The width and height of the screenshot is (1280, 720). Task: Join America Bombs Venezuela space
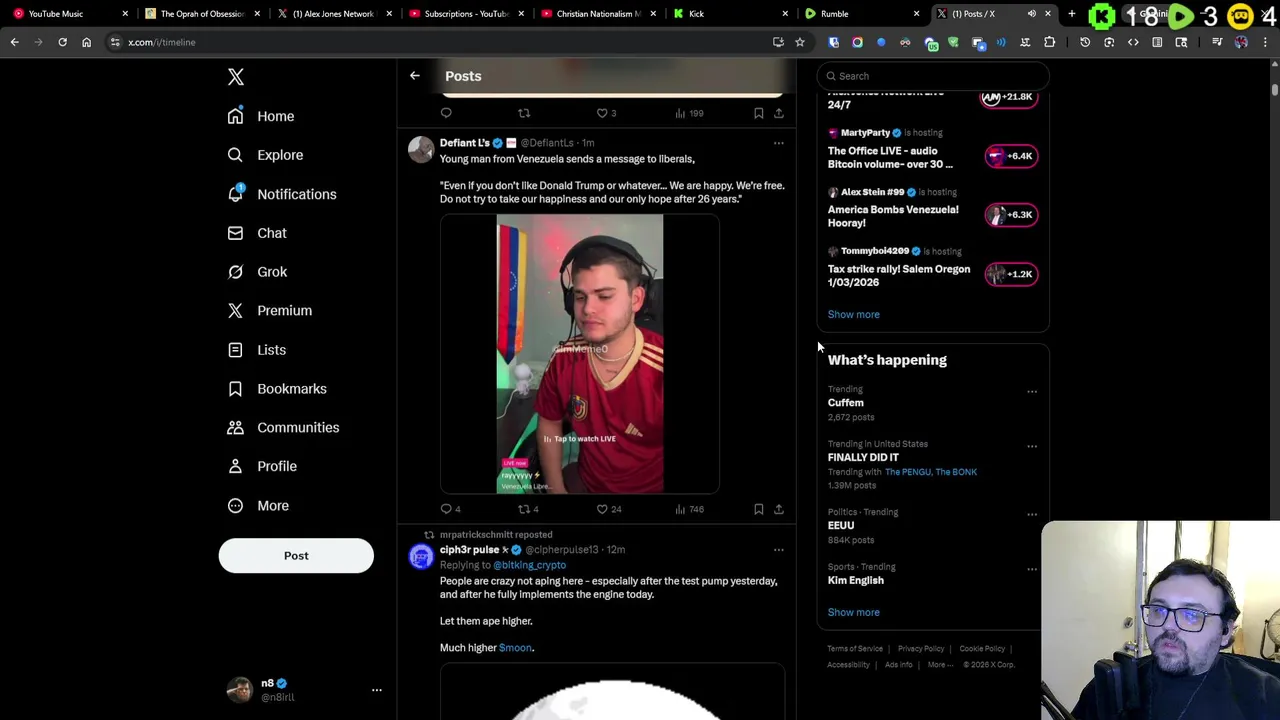[1011, 215]
